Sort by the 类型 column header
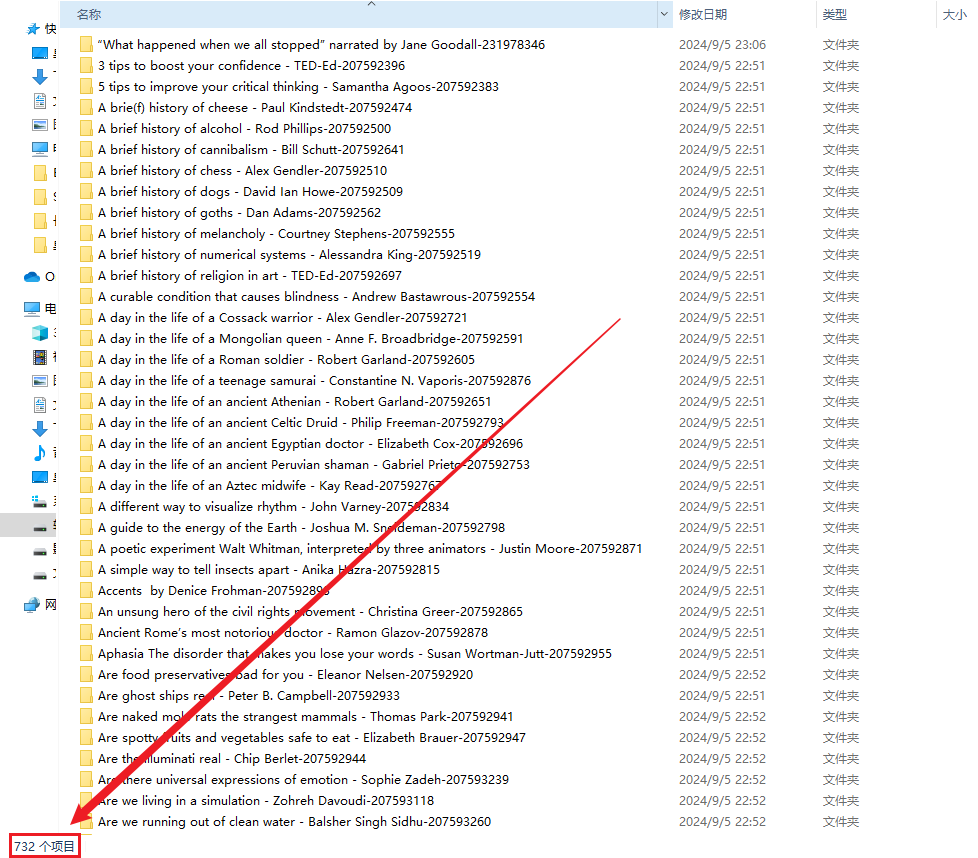 coord(835,14)
